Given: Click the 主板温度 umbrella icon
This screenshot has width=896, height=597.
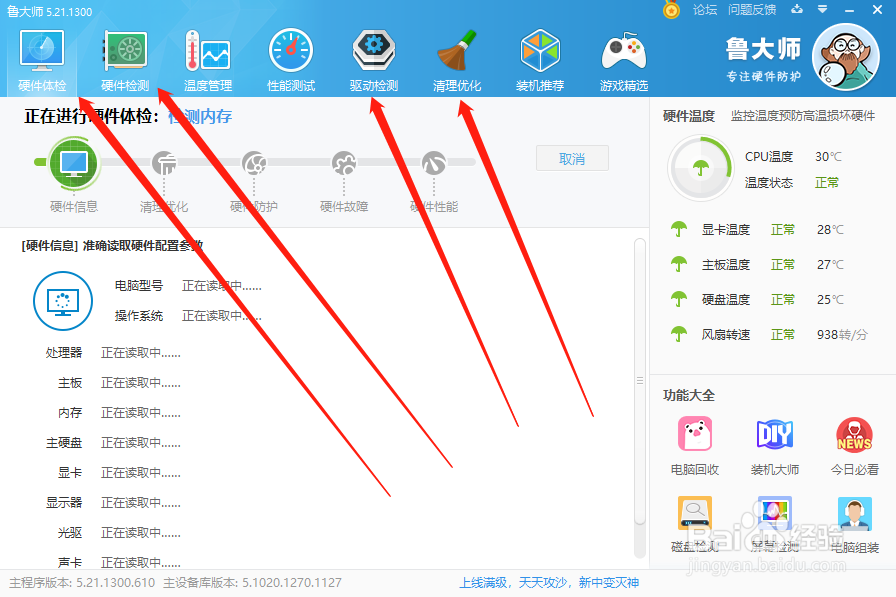Looking at the screenshot, I should point(679,265).
